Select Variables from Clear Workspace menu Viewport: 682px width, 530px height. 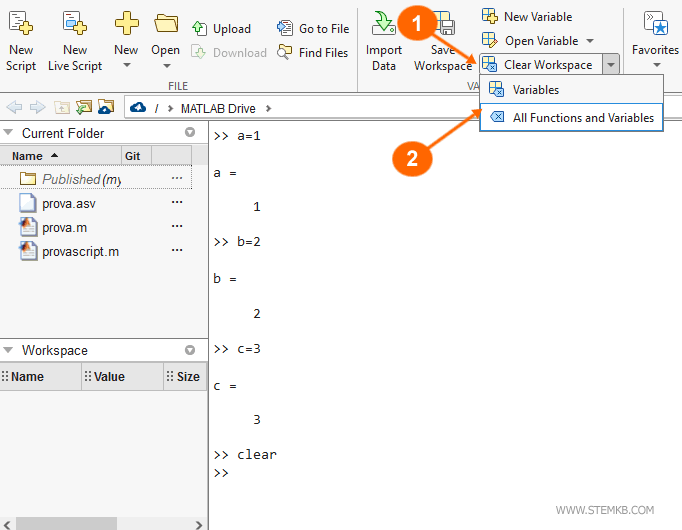pos(536,90)
